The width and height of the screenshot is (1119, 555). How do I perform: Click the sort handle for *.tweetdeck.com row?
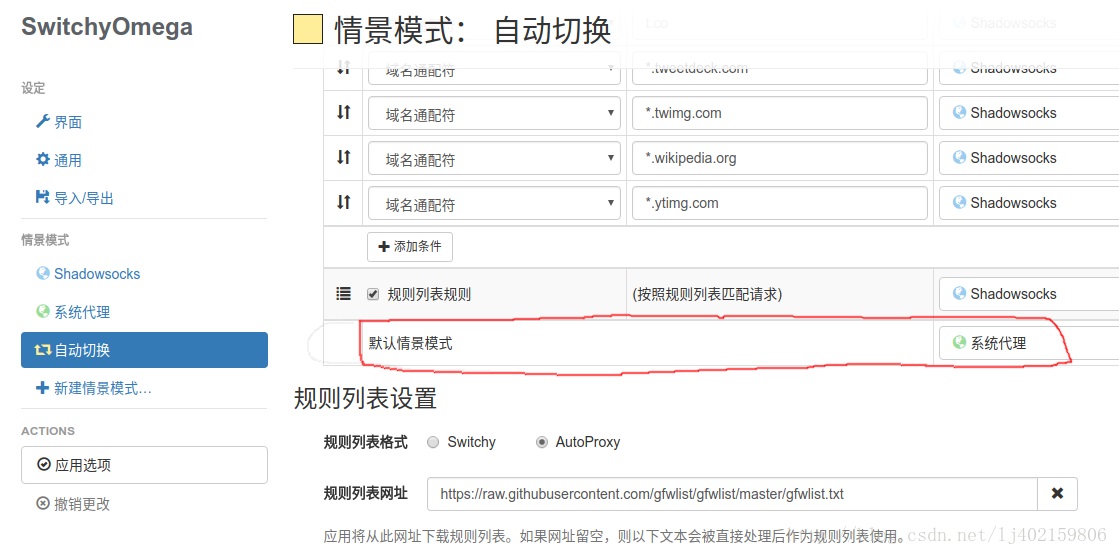point(344,68)
